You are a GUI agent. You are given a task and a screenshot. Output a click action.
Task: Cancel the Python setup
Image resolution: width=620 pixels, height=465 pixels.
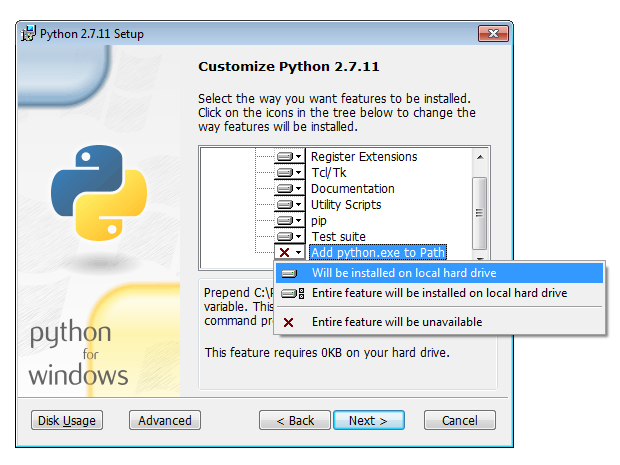[459, 420]
